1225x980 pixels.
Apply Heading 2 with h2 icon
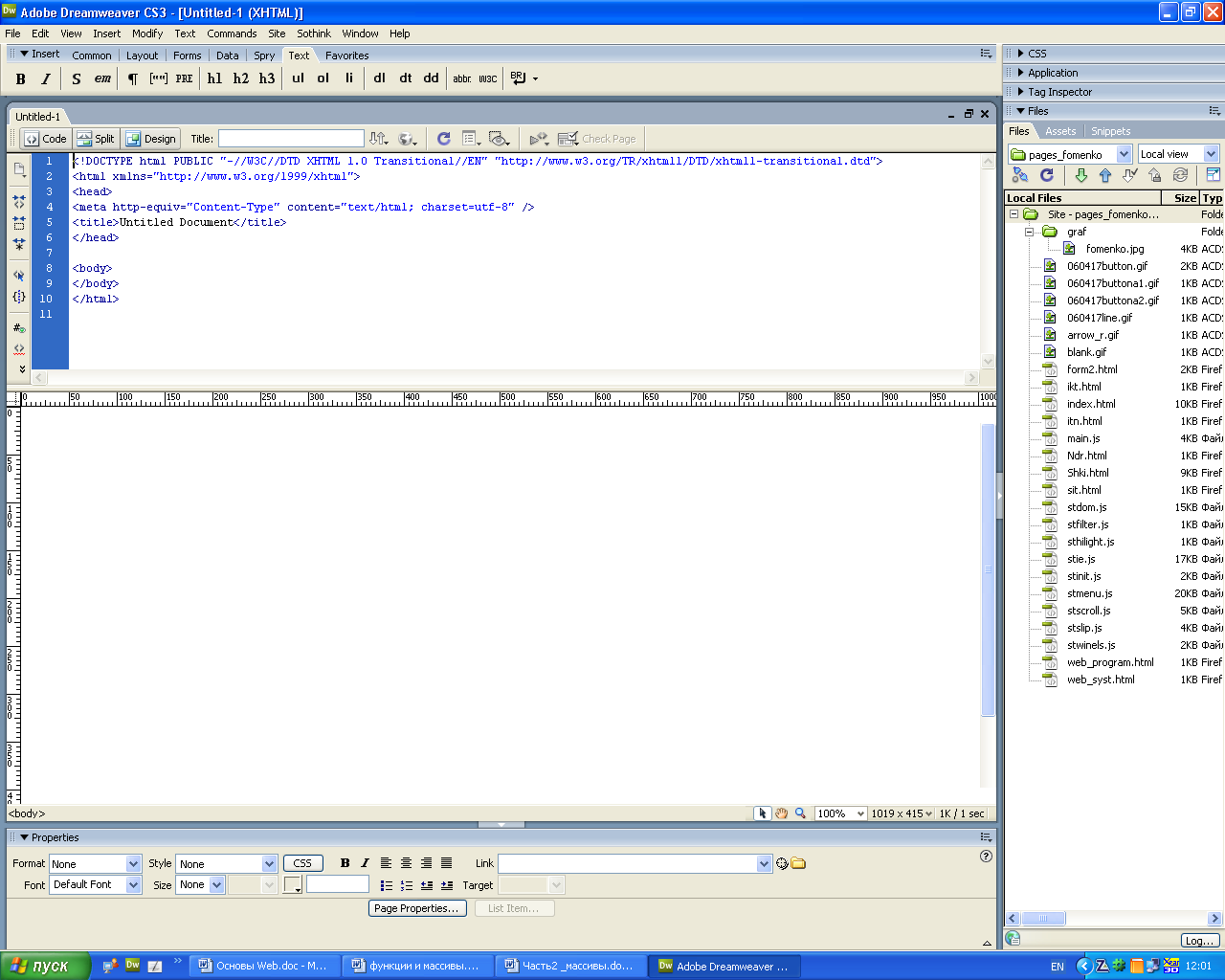click(240, 78)
